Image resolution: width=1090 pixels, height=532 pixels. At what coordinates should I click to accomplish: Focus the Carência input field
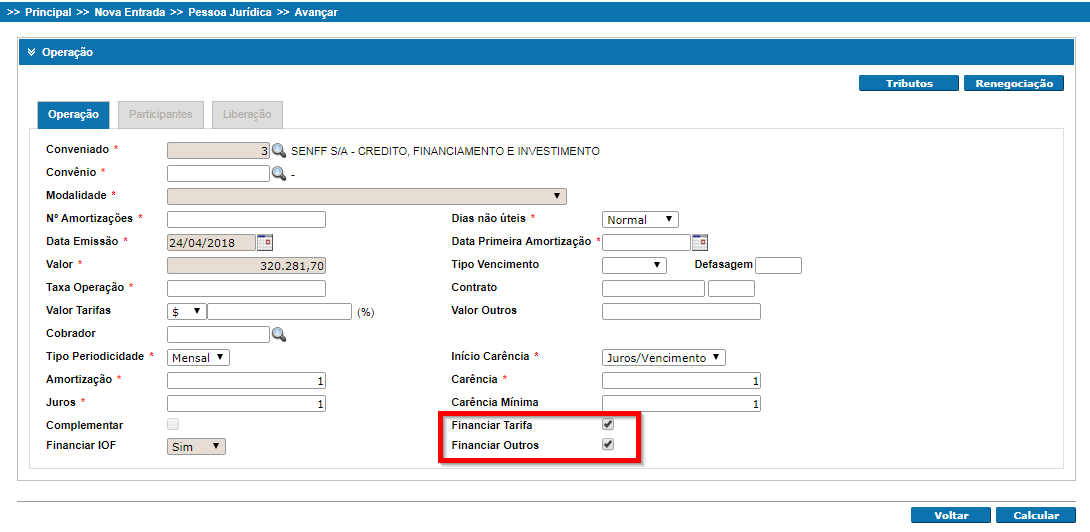[681, 381]
